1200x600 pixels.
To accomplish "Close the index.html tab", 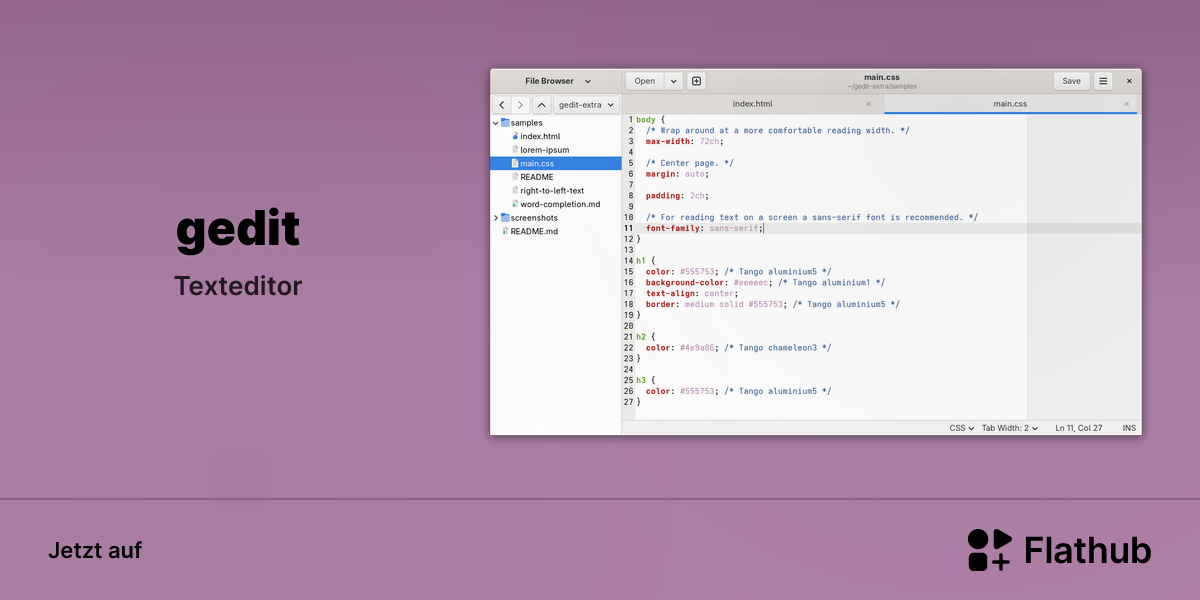I will click(868, 104).
